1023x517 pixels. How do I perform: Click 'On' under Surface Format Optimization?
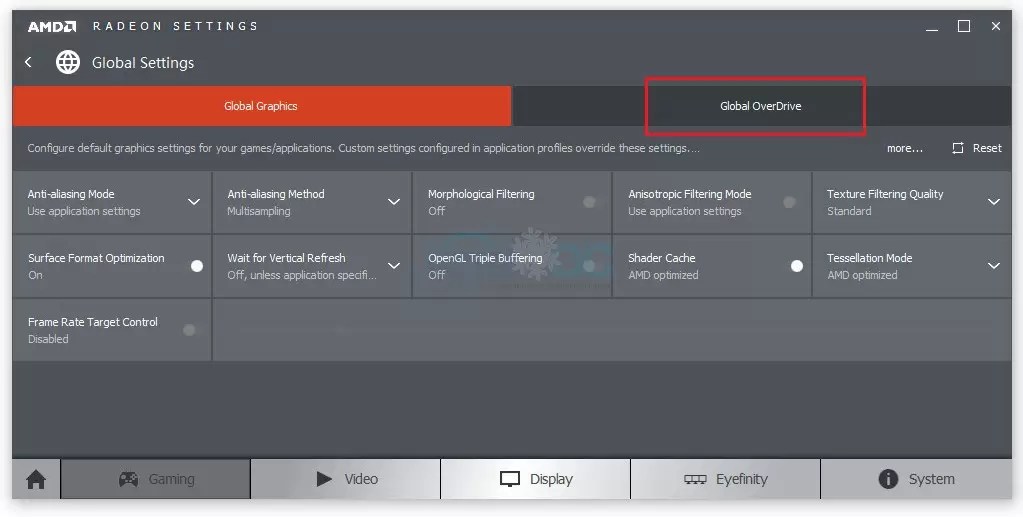(x=35, y=275)
